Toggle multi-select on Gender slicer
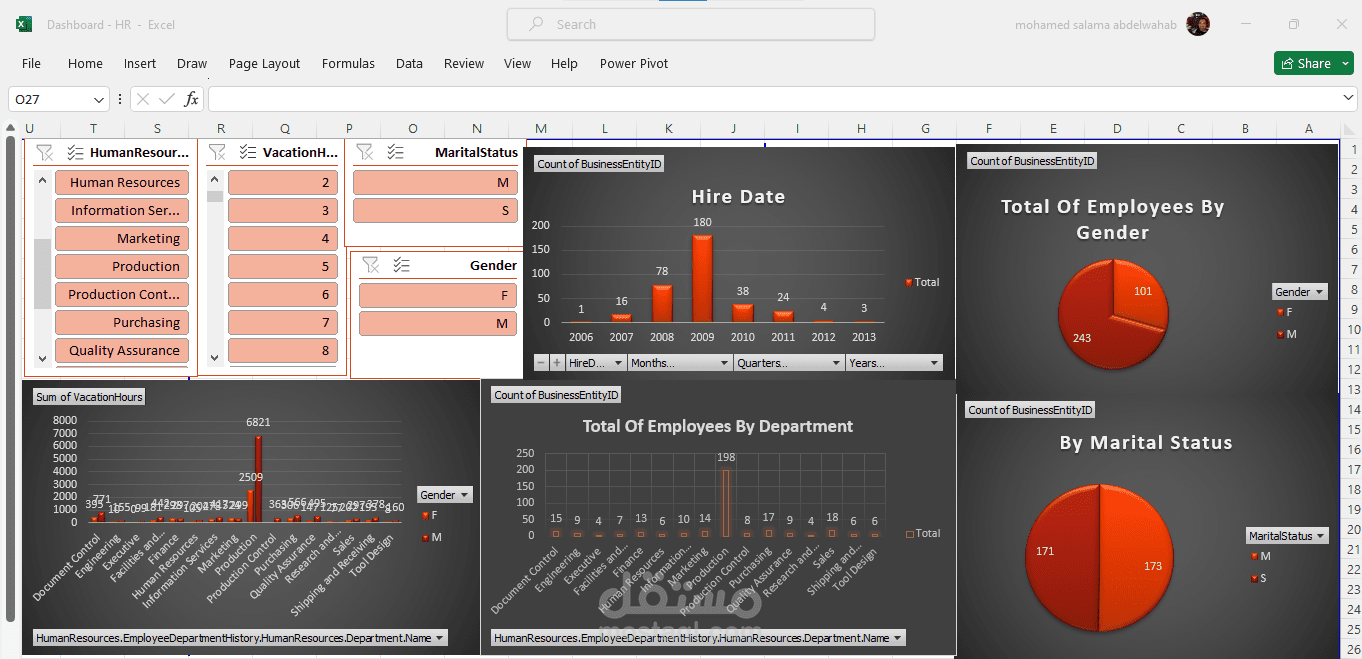This screenshot has width=1362, height=659. 401,265
